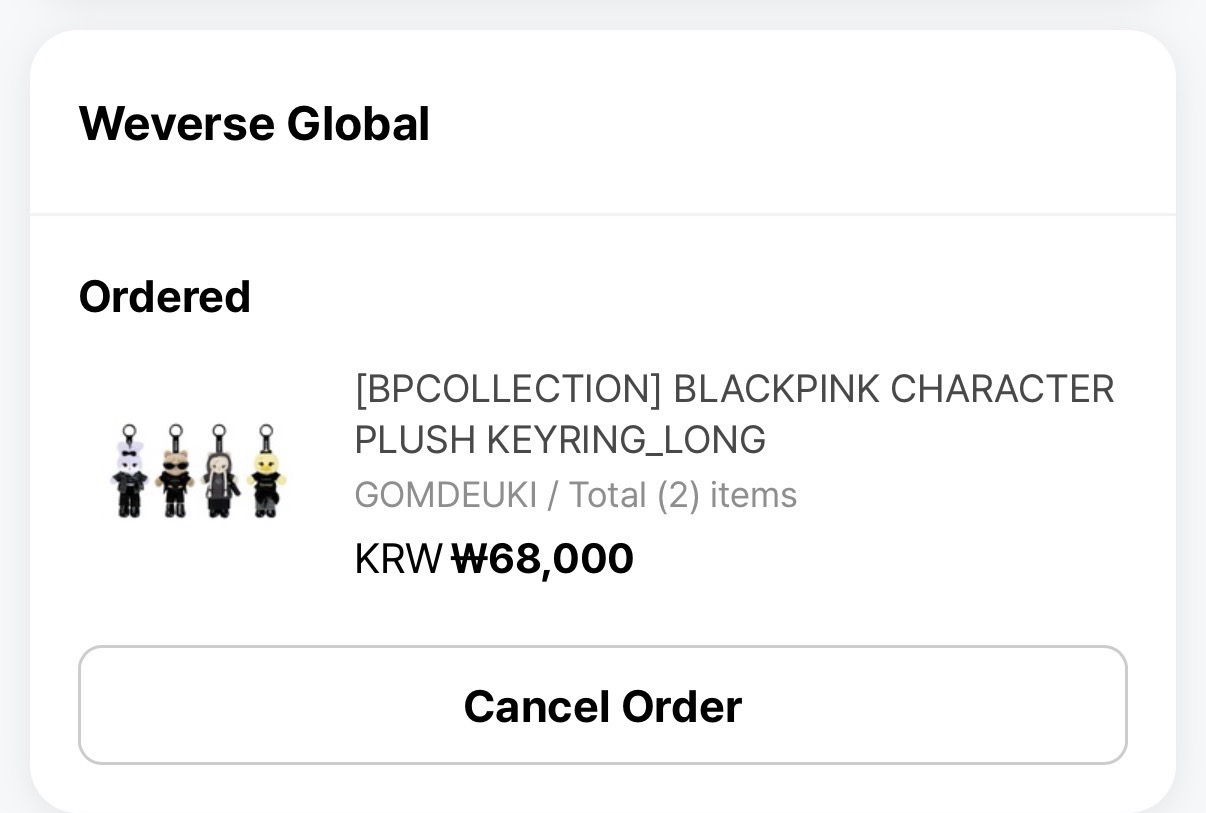Tap the yellow chick plush keyring

[266, 480]
